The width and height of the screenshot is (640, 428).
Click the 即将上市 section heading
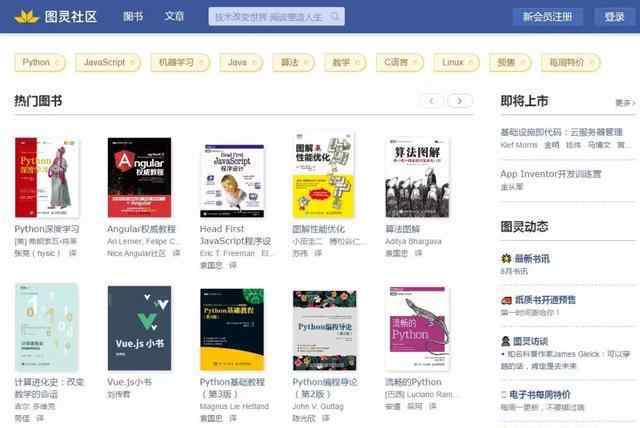click(524, 101)
